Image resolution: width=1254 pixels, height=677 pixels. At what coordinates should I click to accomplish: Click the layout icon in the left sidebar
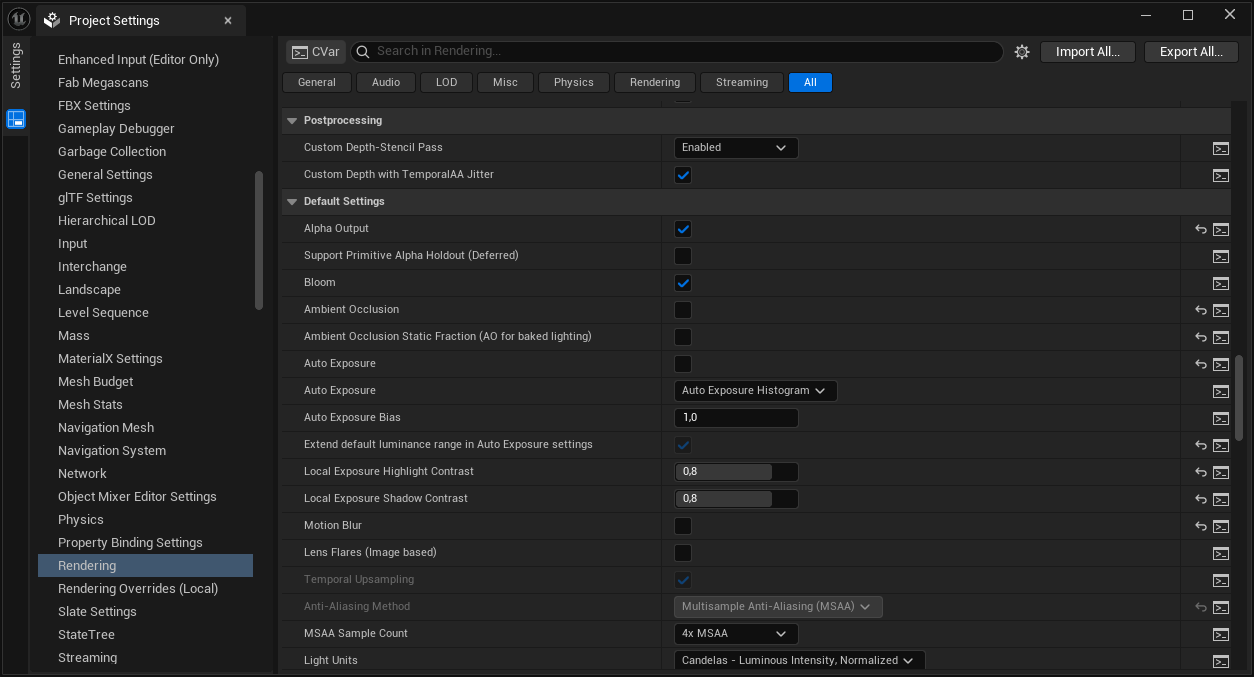click(x=16, y=120)
